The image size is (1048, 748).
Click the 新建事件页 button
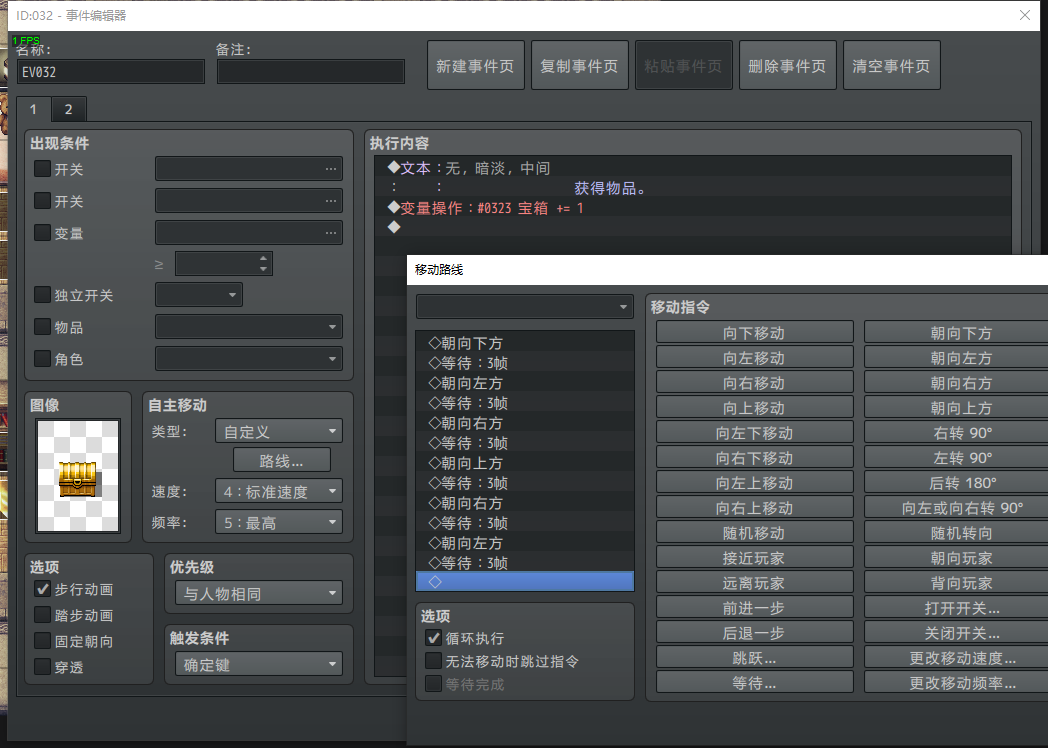point(475,66)
